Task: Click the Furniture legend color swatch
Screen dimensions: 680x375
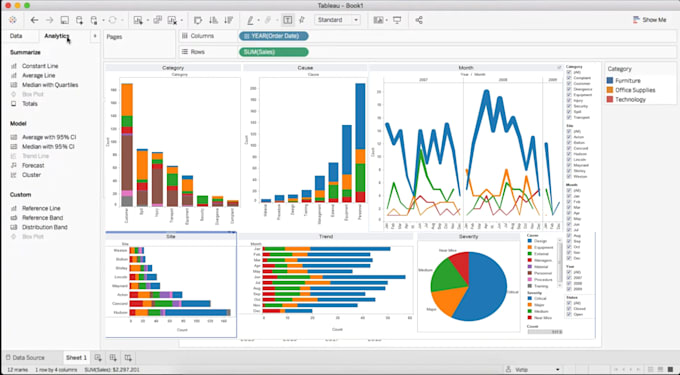Action: [x=610, y=81]
